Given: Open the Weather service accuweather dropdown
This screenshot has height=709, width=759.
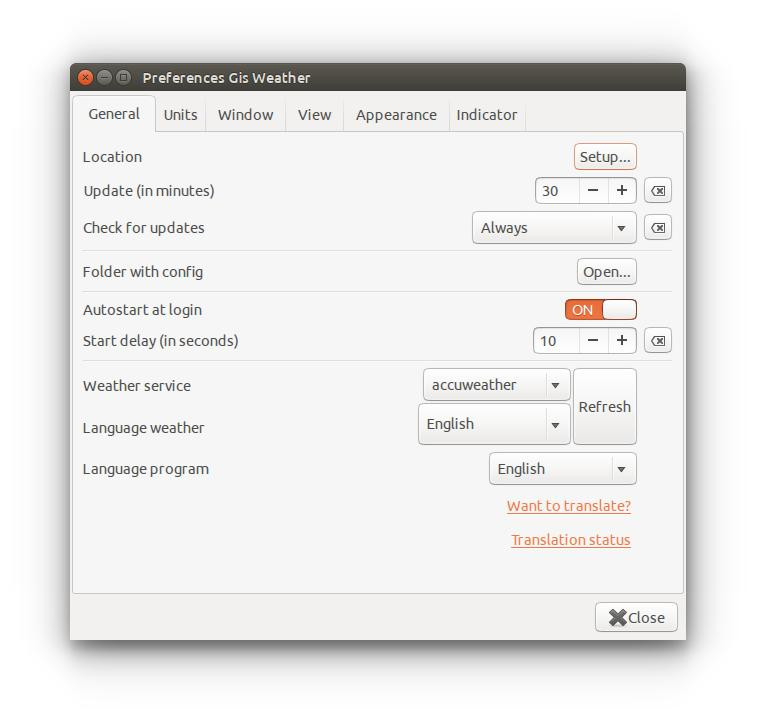Looking at the screenshot, I should 497,385.
